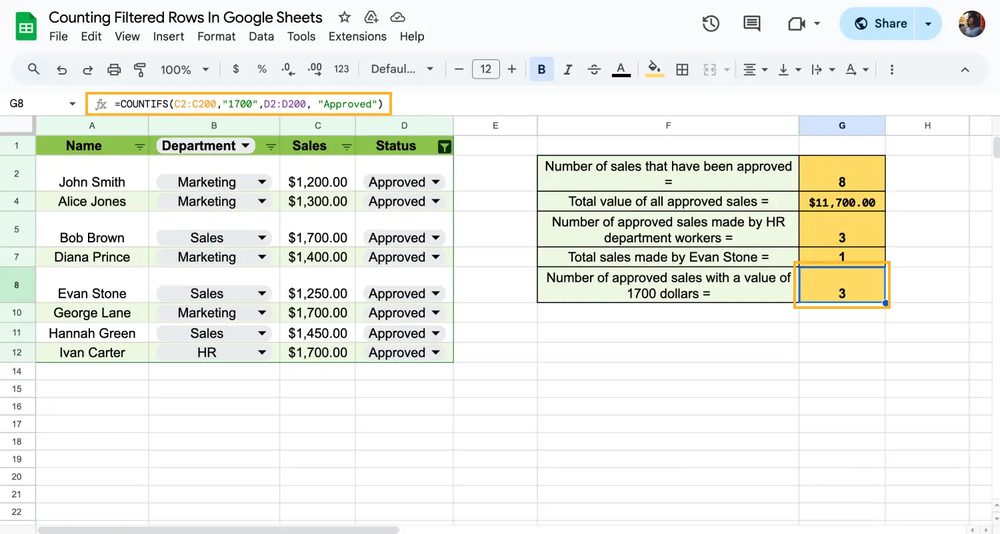The width and height of the screenshot is (1000, 534).
Task: Increase font size with plus button
Action: click(x=512, y=70)
